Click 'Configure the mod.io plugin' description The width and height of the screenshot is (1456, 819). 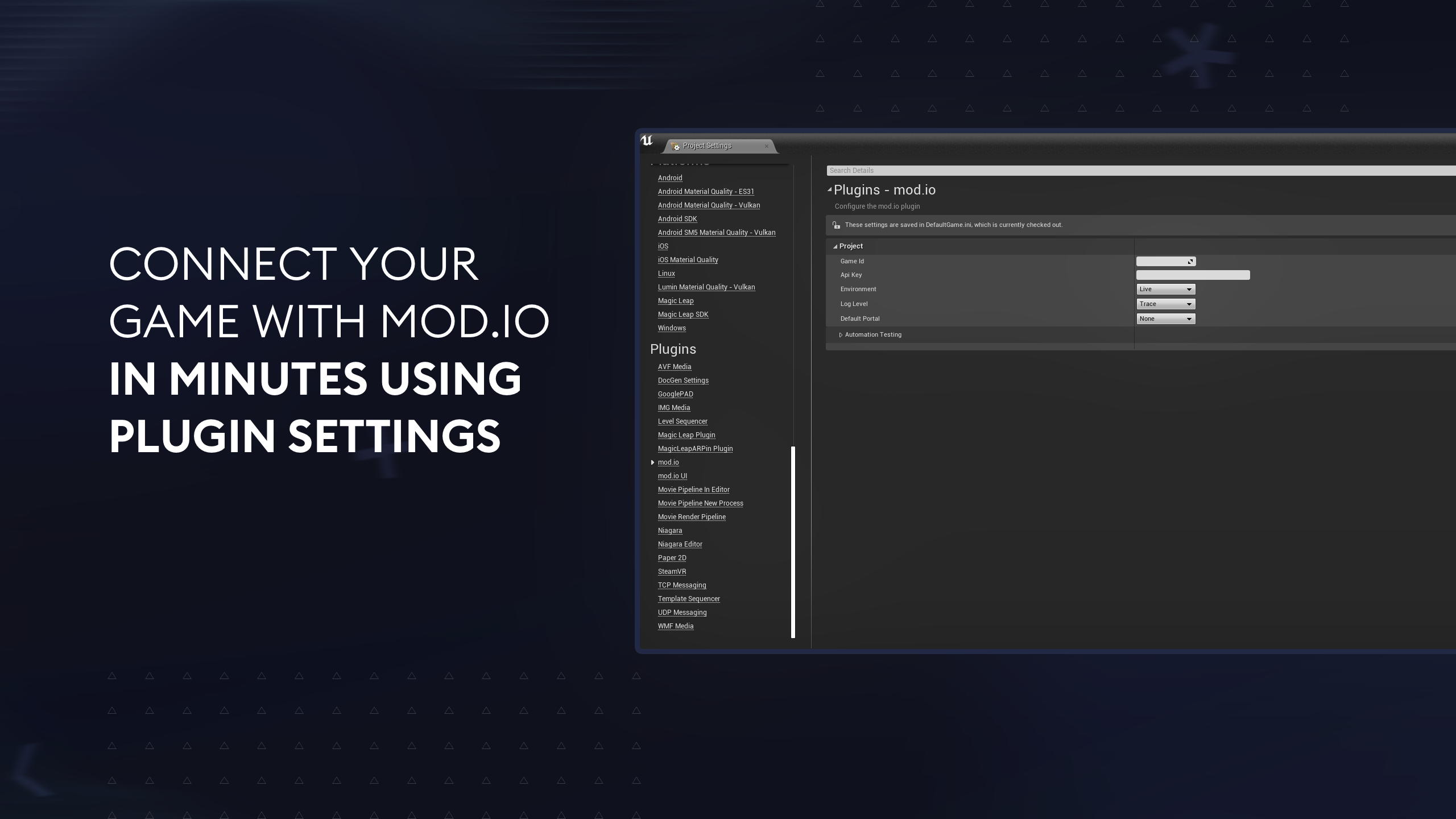[877, 206]
